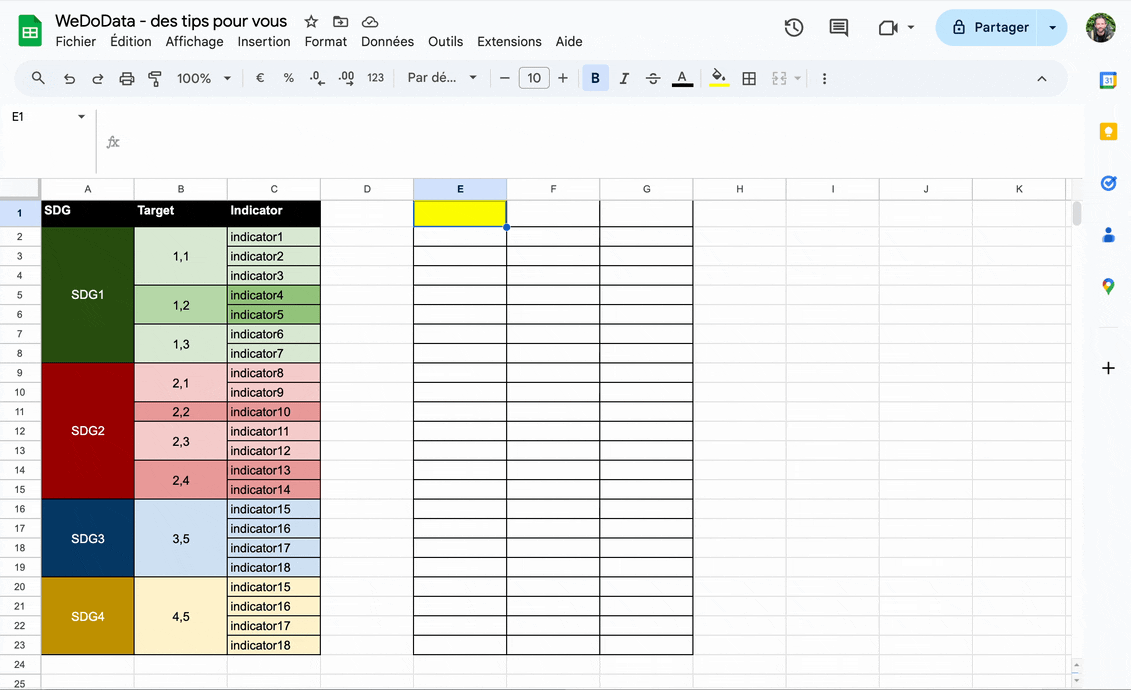The image size is (1131, 690).
Task: Open the cell name box dropdown
Action: tap(82, 117)
